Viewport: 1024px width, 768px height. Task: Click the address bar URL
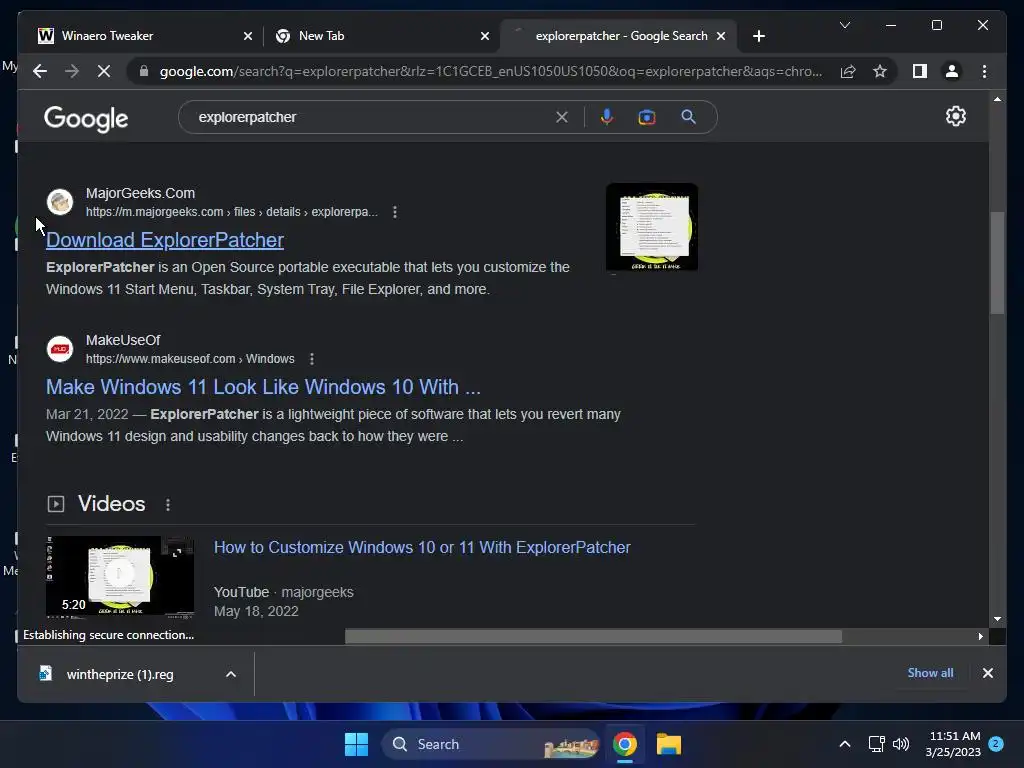coord(490,71)
